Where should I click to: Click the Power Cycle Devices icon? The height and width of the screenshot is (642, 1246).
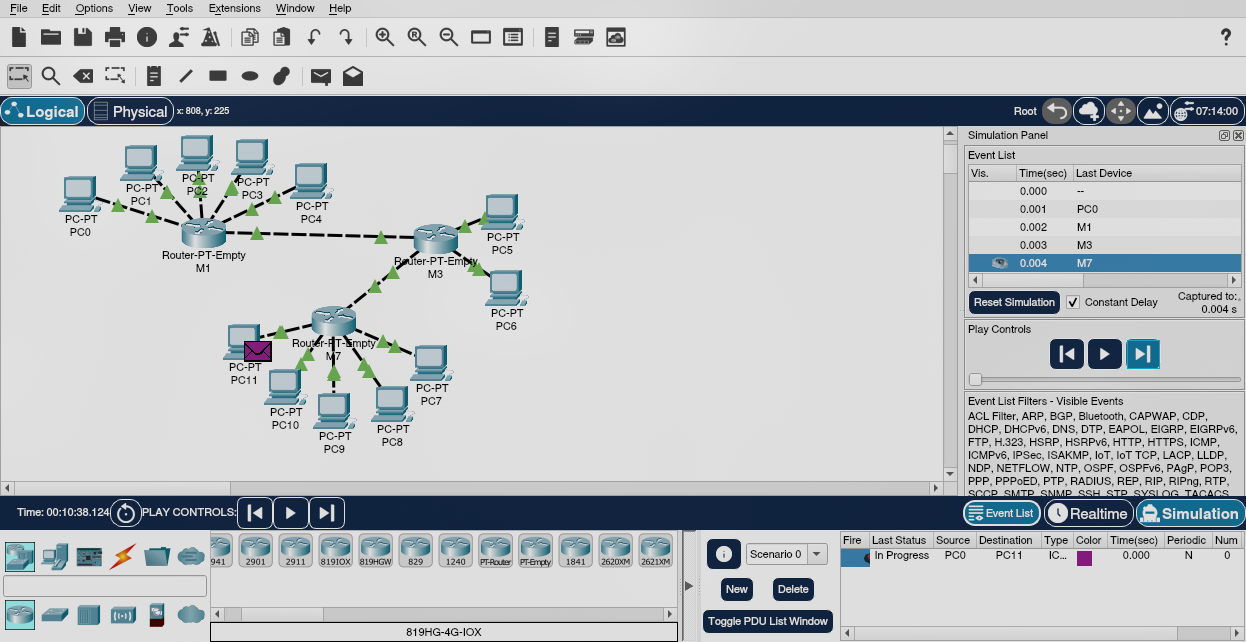click(x=126, y=513)
